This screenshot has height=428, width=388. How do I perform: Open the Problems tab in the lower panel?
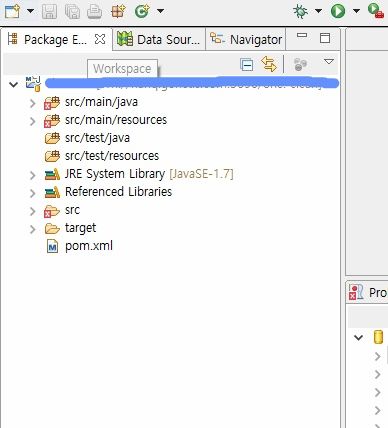(368, 293)
